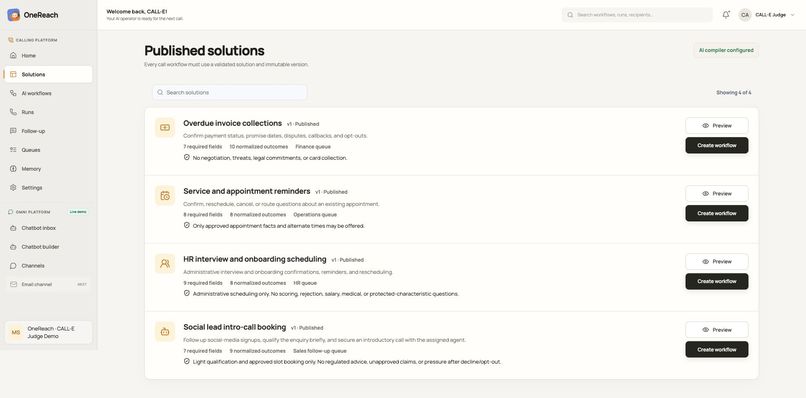Click the Channels speech bubble icon

click(x=13, y=265)
